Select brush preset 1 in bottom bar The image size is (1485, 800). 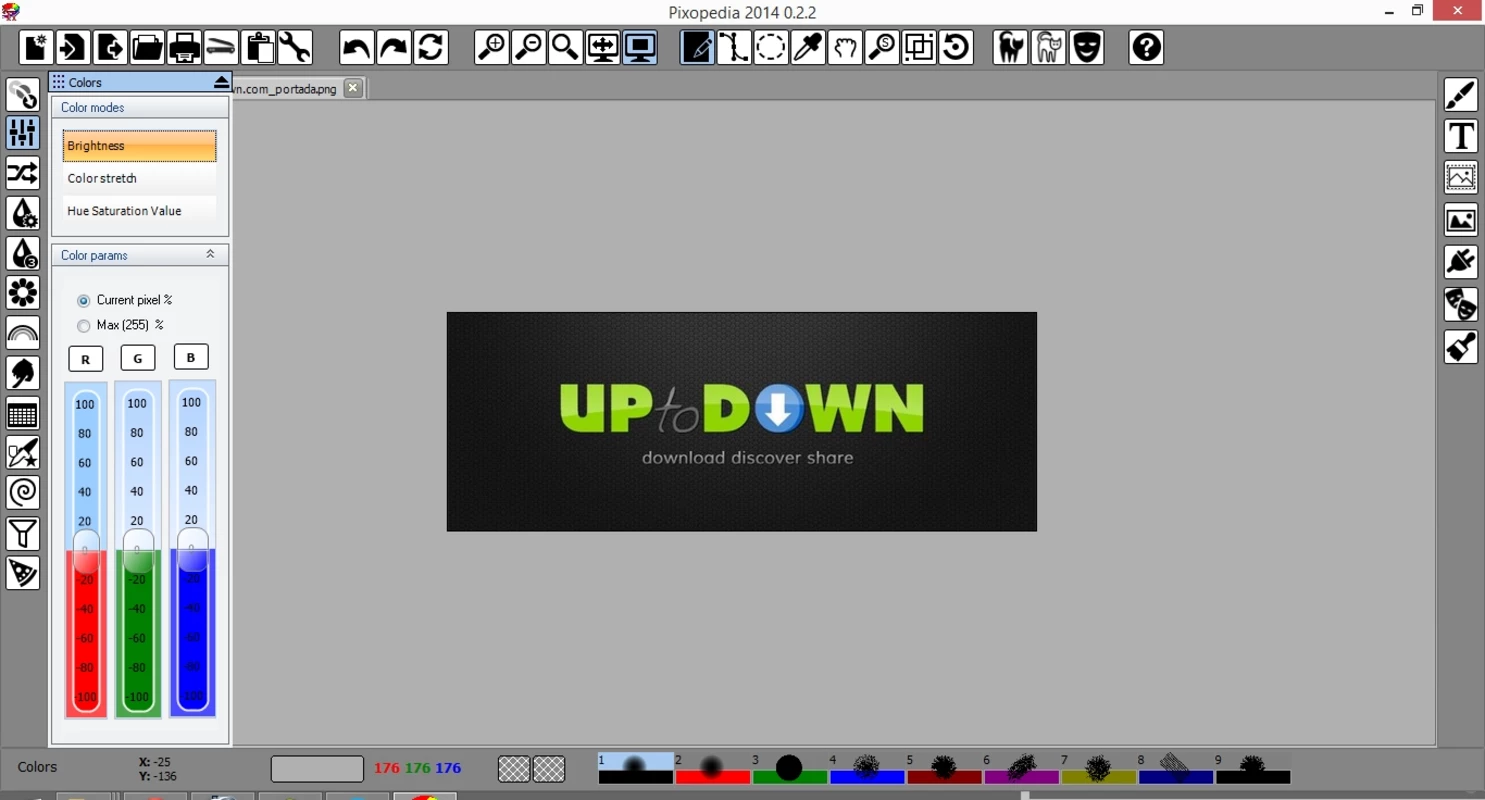tap(635, 768)
